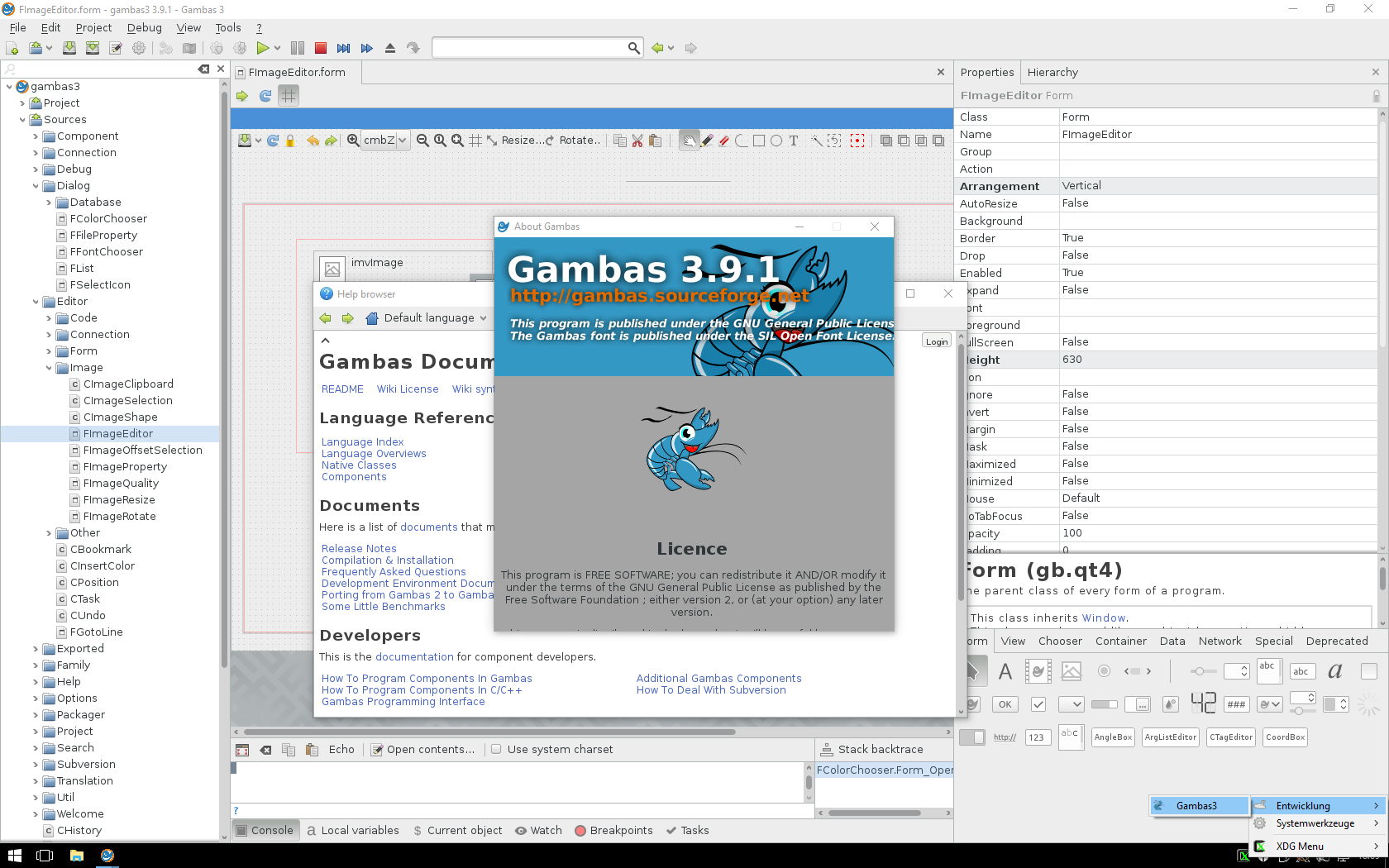The width and height of the screenshot is (1389, 868).
Task: Enable the Use system charset checkbox
Action: coord(496,750)
